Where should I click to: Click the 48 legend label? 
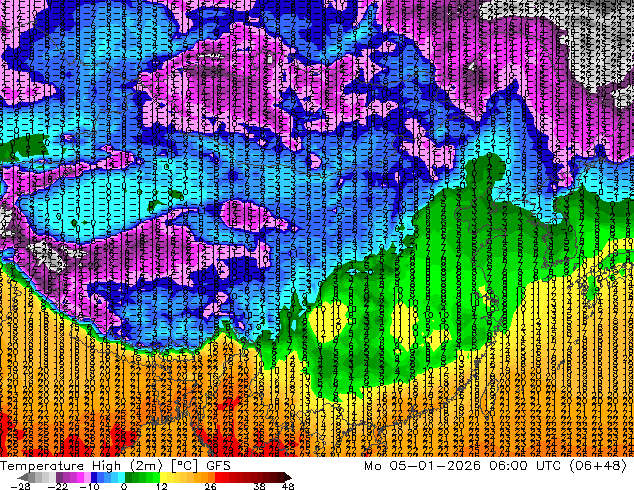(288, 486)
